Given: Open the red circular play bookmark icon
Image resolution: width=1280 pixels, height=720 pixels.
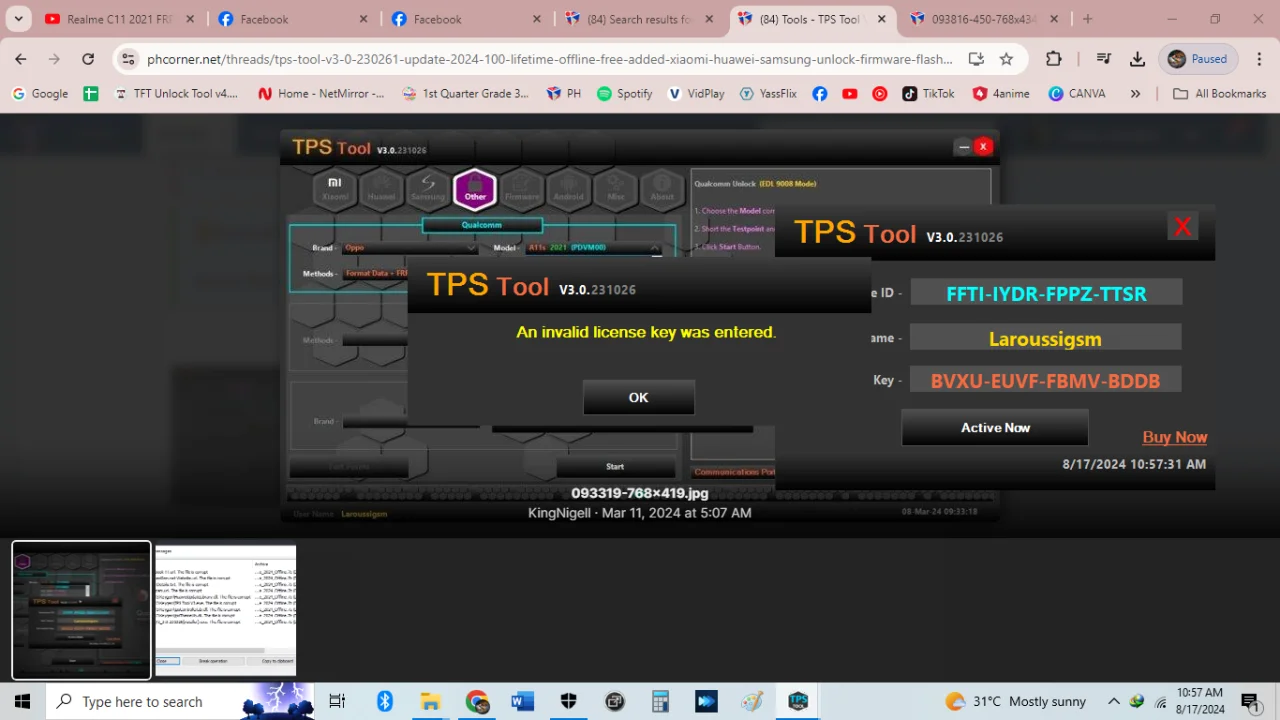Looking at the screenshot, I should pos(879,93).
